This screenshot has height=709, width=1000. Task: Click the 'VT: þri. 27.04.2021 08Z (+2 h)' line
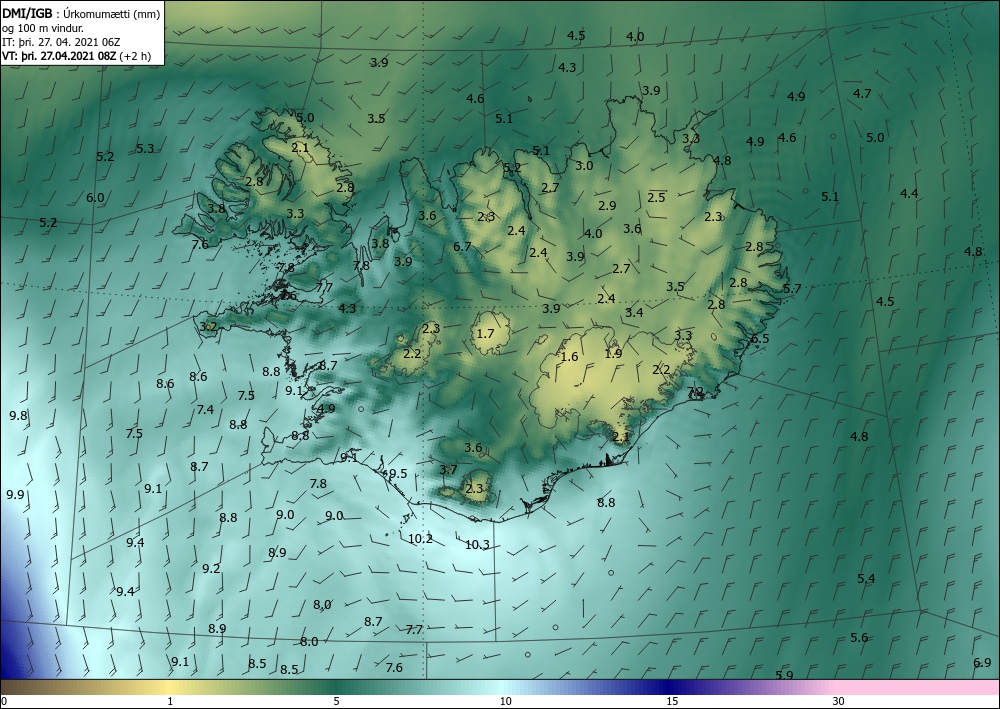tap(77, 56)
